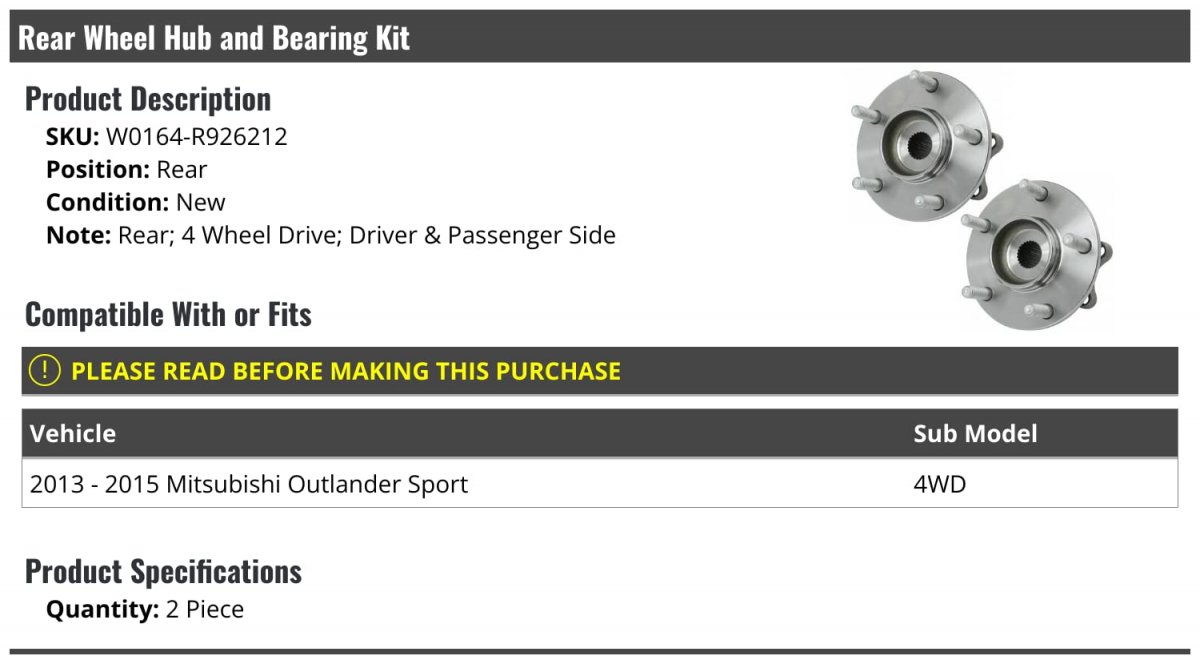Click the Condition: New line
Viewport: 1200px width, 664px height.
tap(136, 202)
